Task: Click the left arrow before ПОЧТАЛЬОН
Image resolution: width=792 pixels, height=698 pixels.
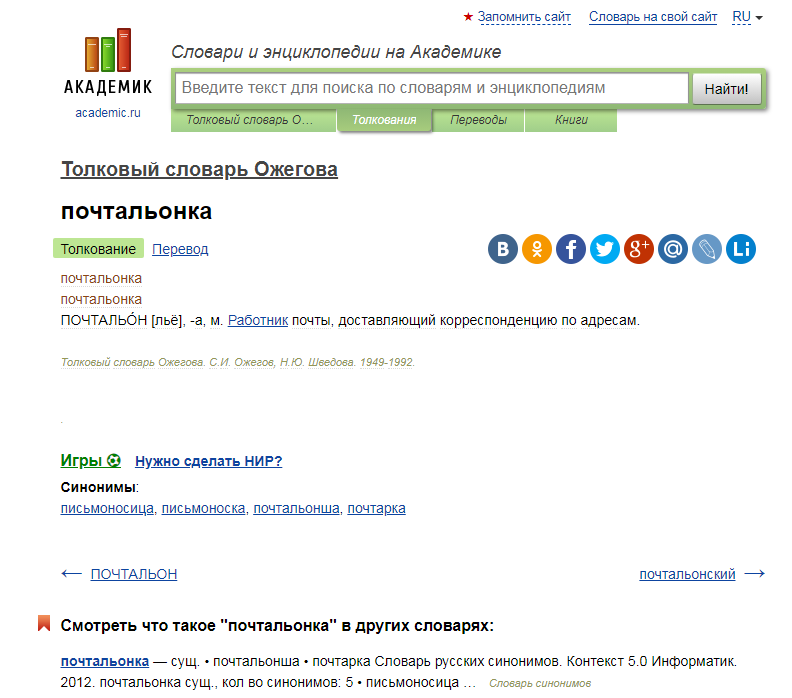Action: [x=71, y=574]
